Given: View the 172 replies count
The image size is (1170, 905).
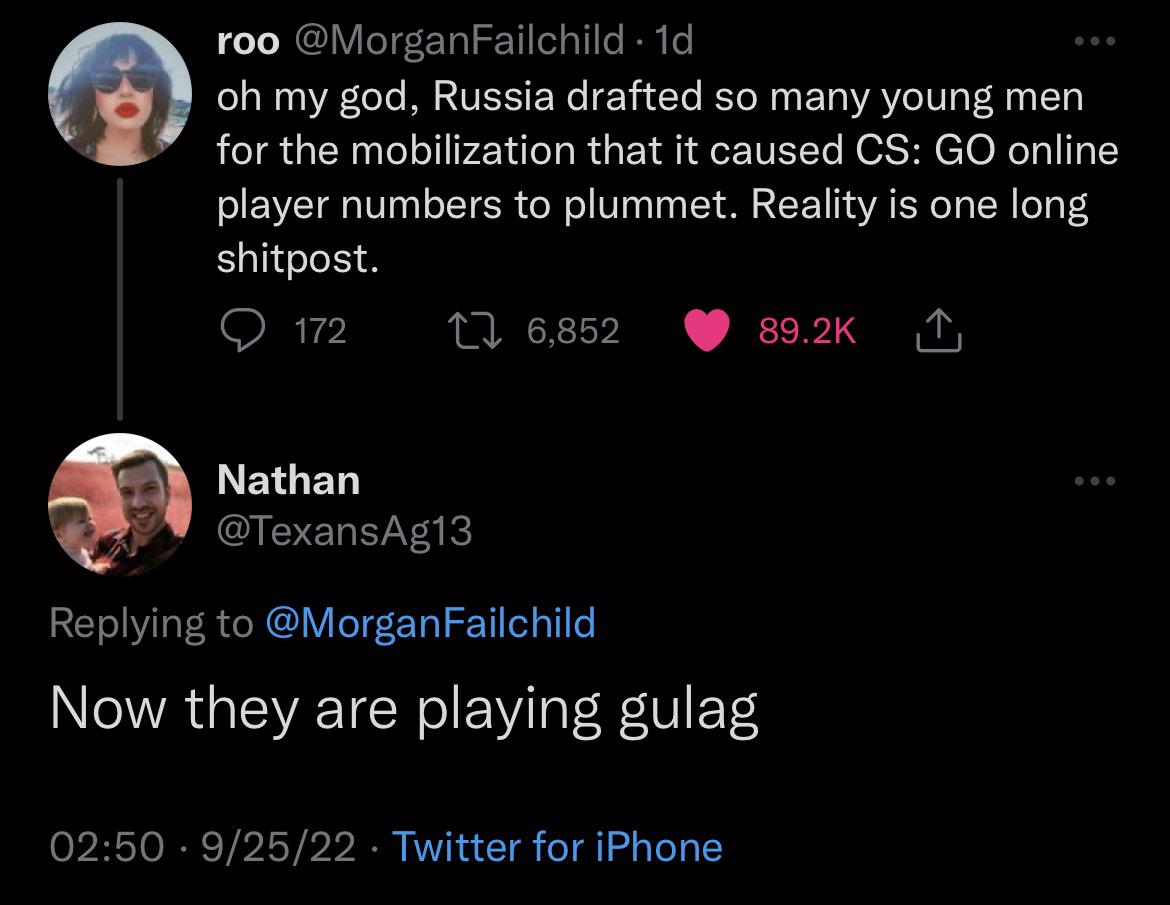Looking at the screenshot, I should [x=321, y=331].
